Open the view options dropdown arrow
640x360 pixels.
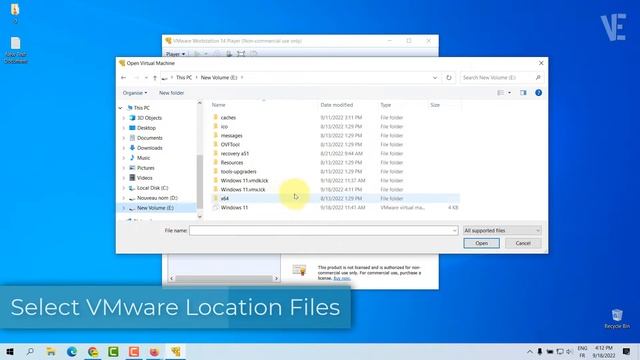tap(509, 93)
